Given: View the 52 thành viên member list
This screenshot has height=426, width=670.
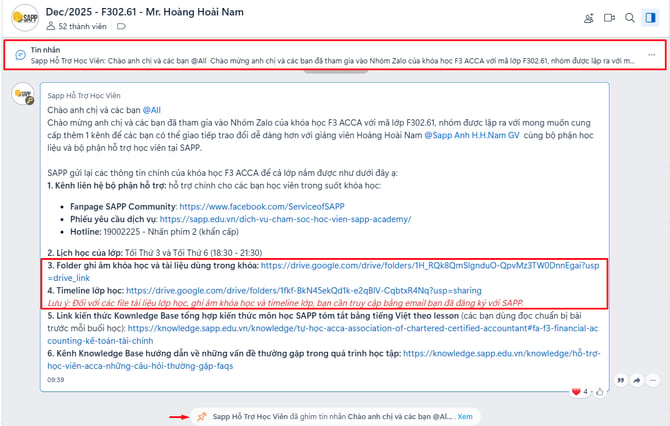Looking at the screenshot, I should (x=76, y=26).
